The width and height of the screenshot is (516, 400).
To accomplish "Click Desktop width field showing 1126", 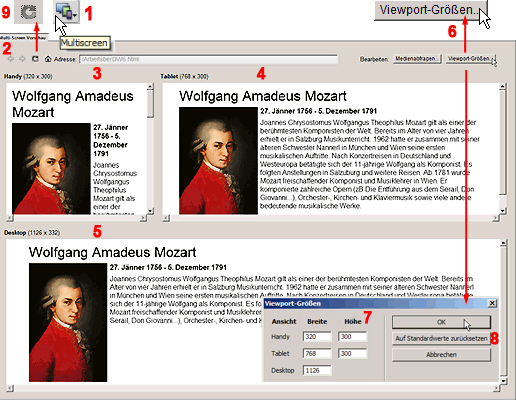I will [x=317, y=370].
